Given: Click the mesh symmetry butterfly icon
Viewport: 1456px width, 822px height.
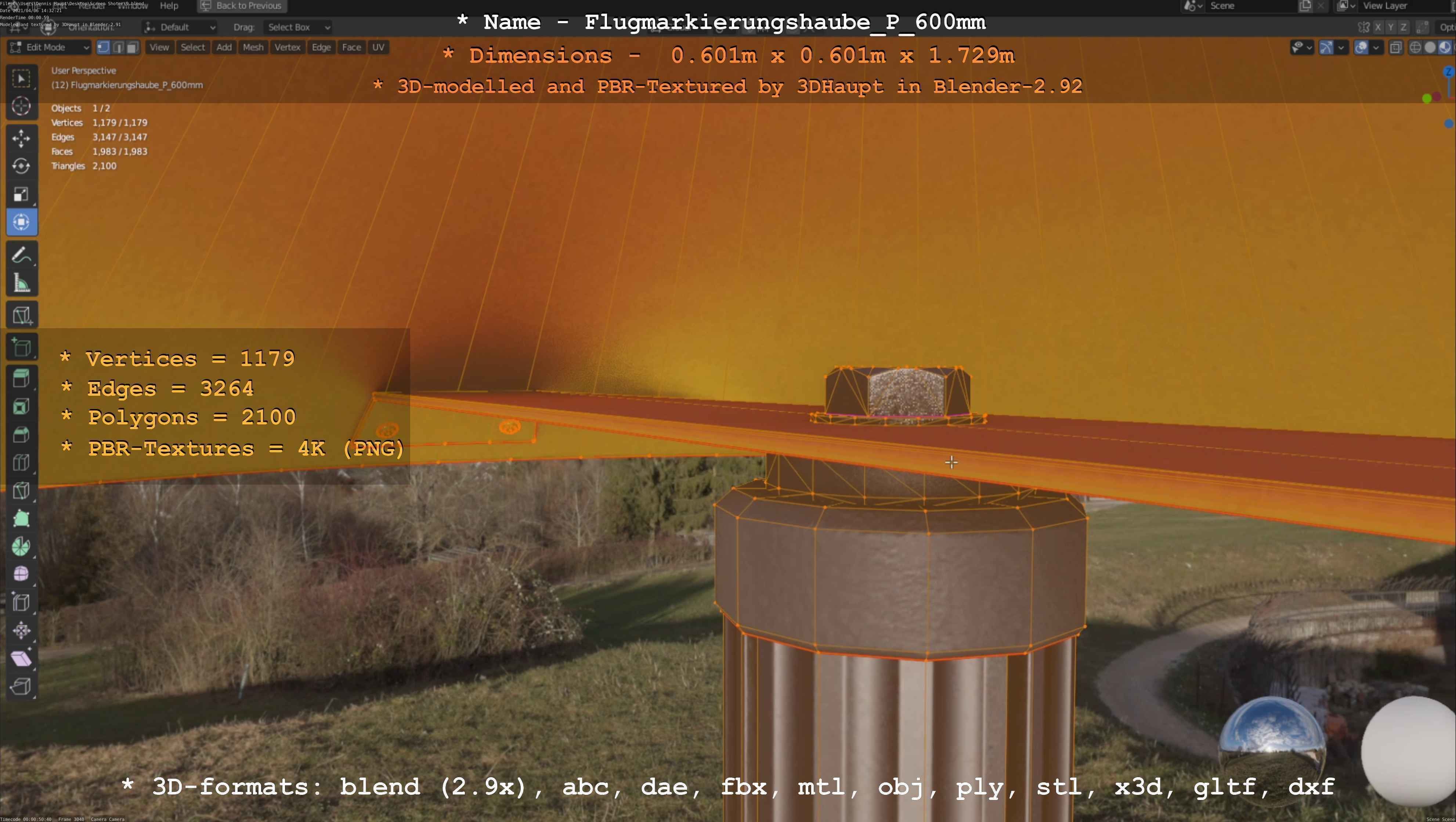Looking at the screenshot, I should click(x=1363, y=27).
